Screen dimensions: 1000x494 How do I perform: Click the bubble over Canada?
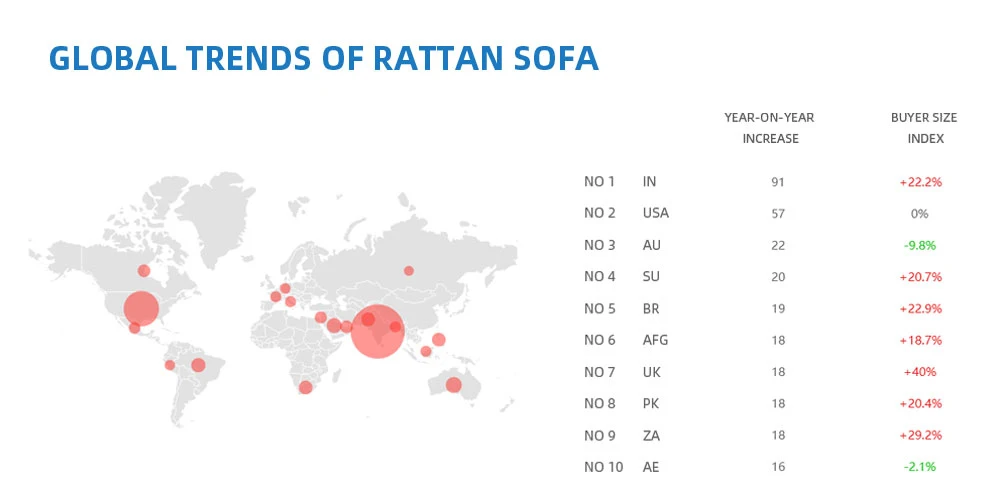pos(144,270)
